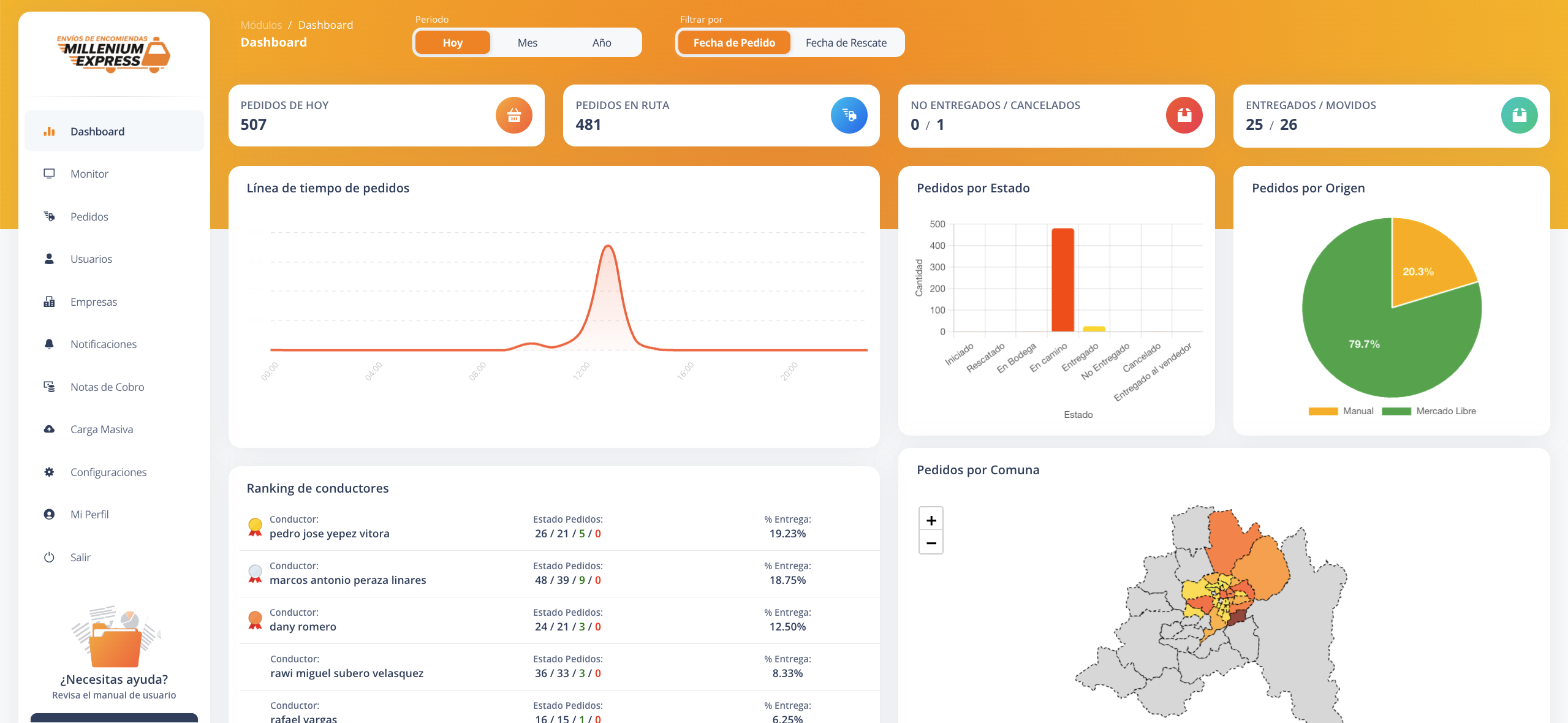Filter by Fecha de Pedido
Screen dimensions: 1568x723
coord(734,43)
